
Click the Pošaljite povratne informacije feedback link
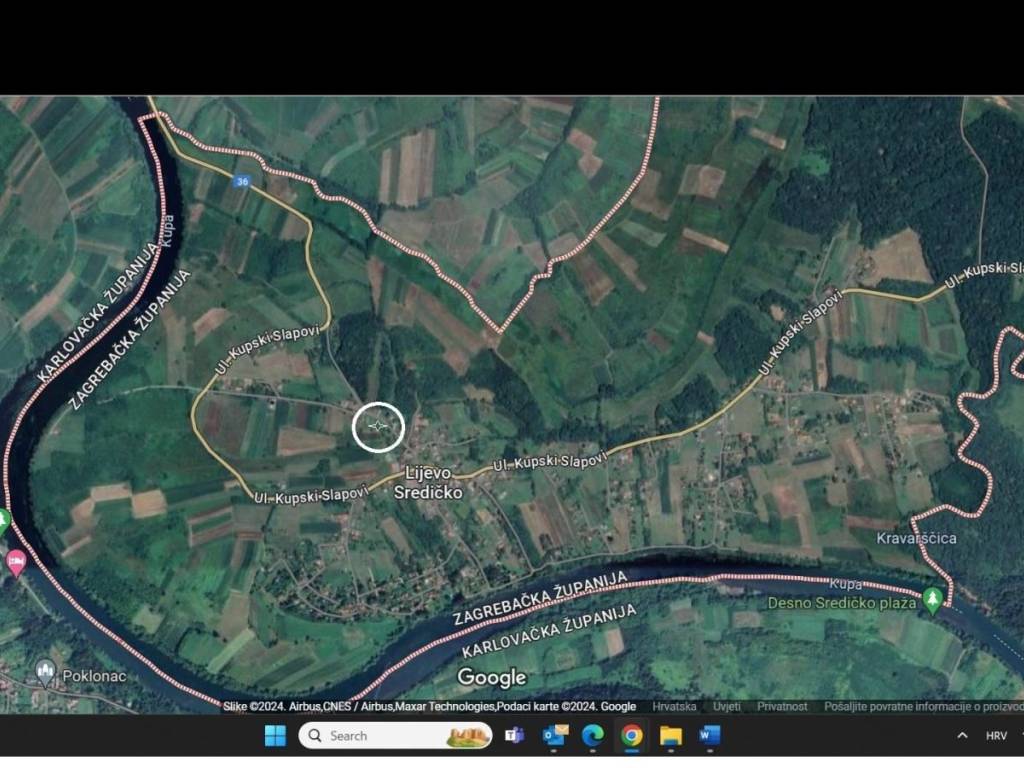point(922,707)
